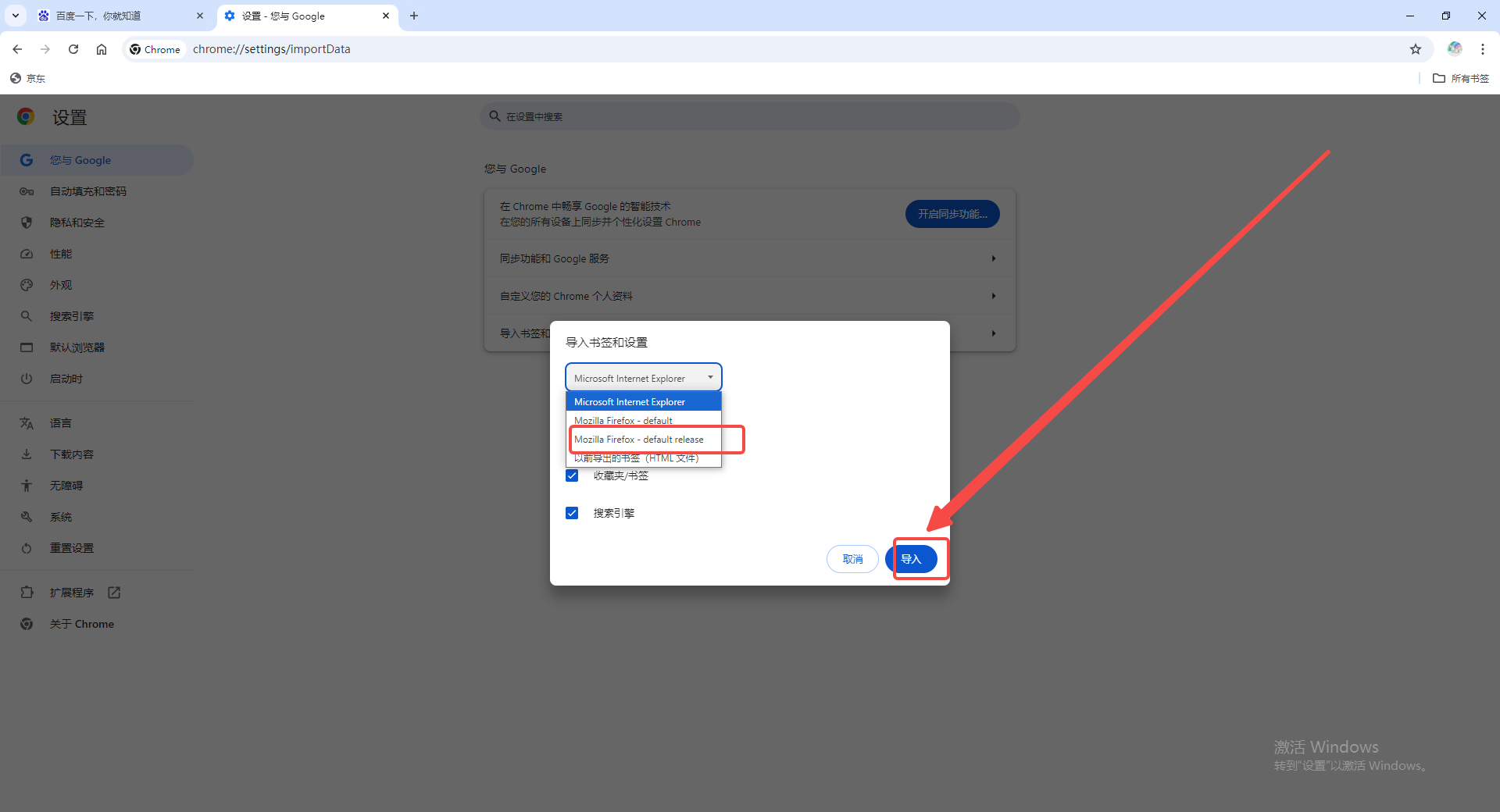1500x812 pixels.
Task: Click the shield icon for 隐私和安全
Action: click(x=27, y=223)
